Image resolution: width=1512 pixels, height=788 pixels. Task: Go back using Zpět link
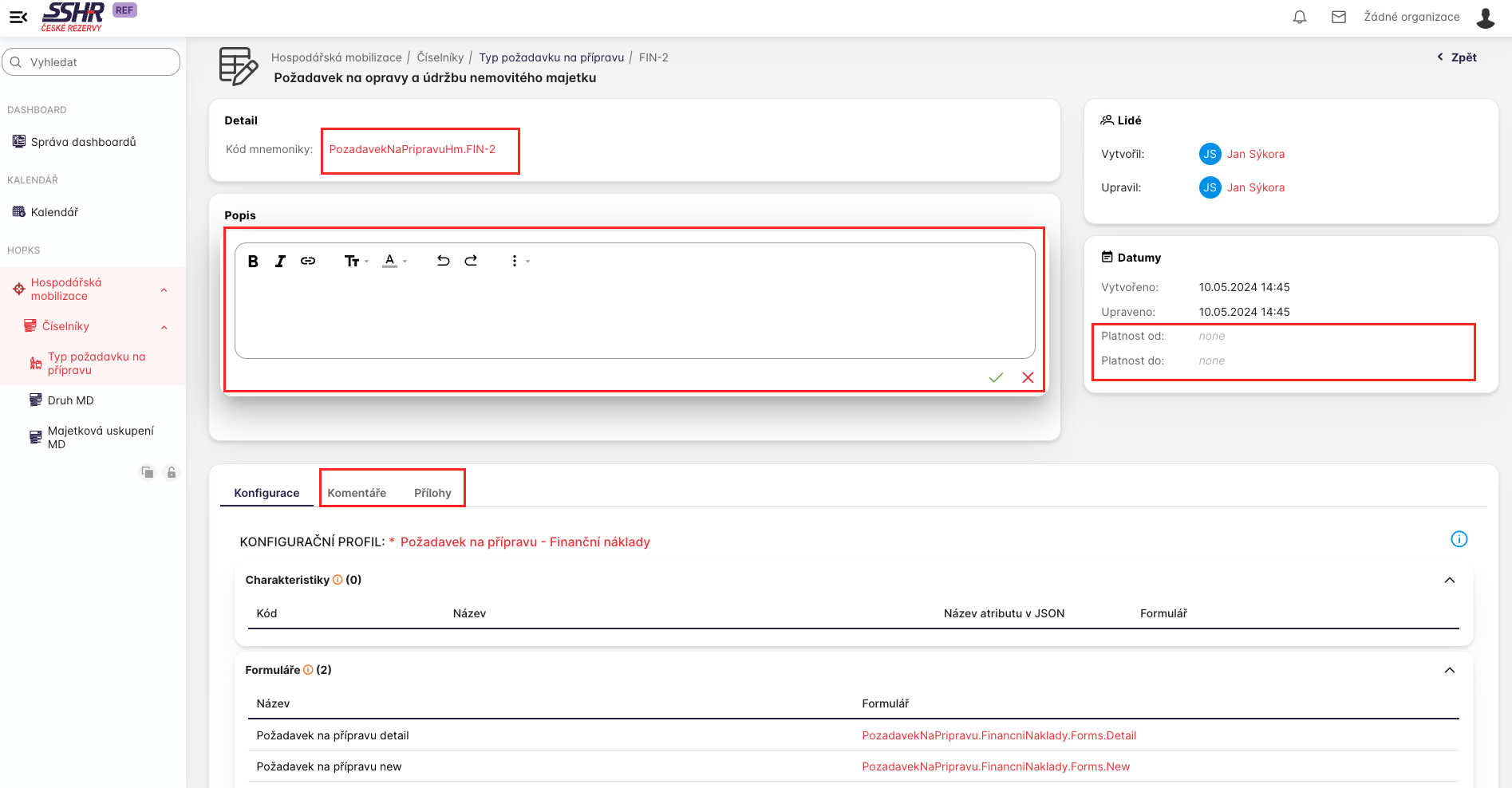click(x=1457, y=57)
